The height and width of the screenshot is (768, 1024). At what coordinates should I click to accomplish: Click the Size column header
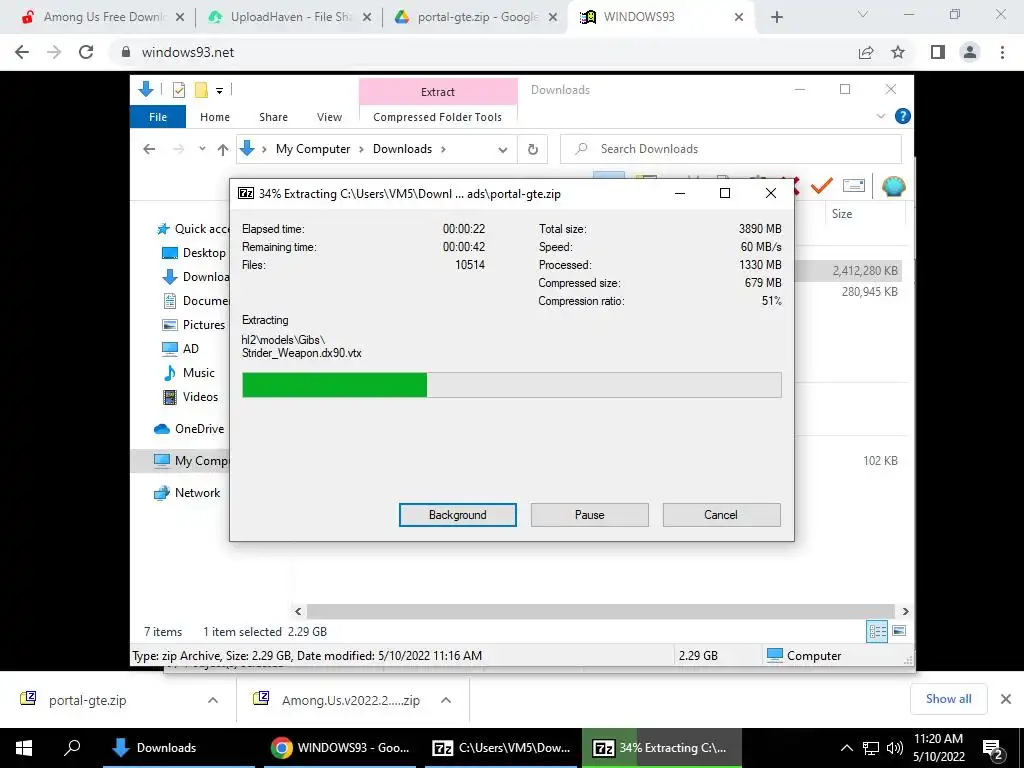(x=842, y=214)
